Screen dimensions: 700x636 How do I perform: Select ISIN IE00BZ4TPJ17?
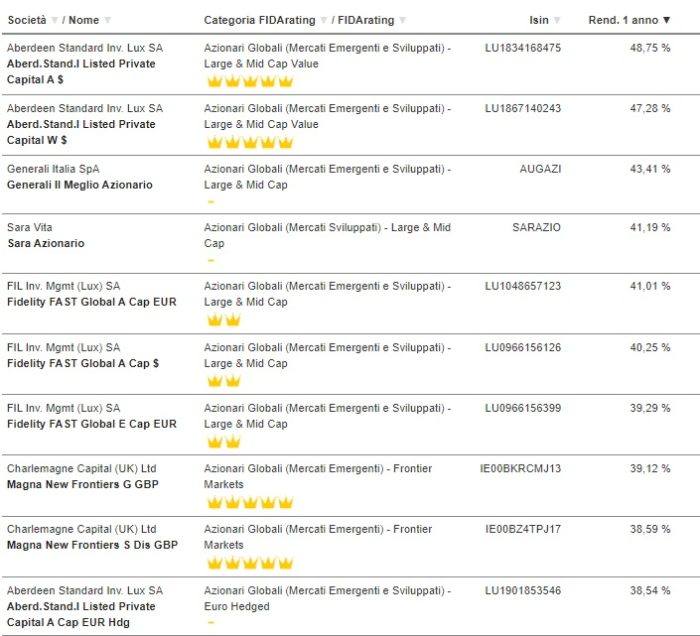[523, 529]
